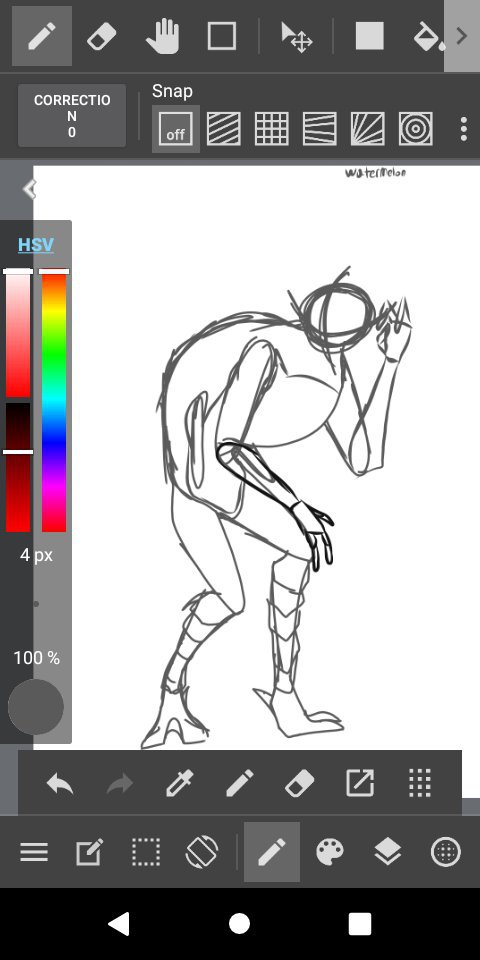Tap the gray brush preview circle
Viewport: 480px width, 960px height.
(36, 707)
